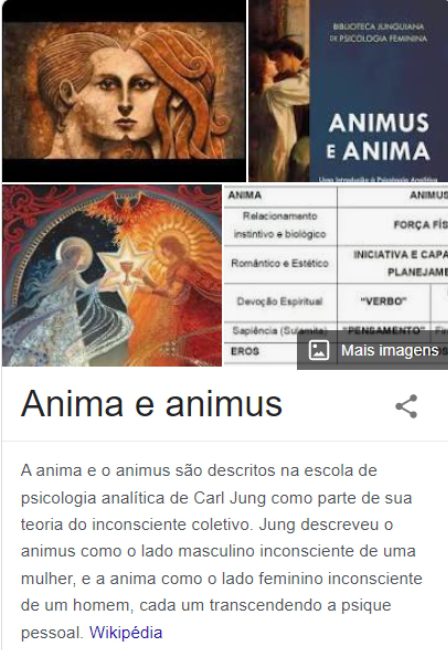Screen dimensions: 448x658
Task: Click the picture icon in Mais imagens
Action: [318, 350]
